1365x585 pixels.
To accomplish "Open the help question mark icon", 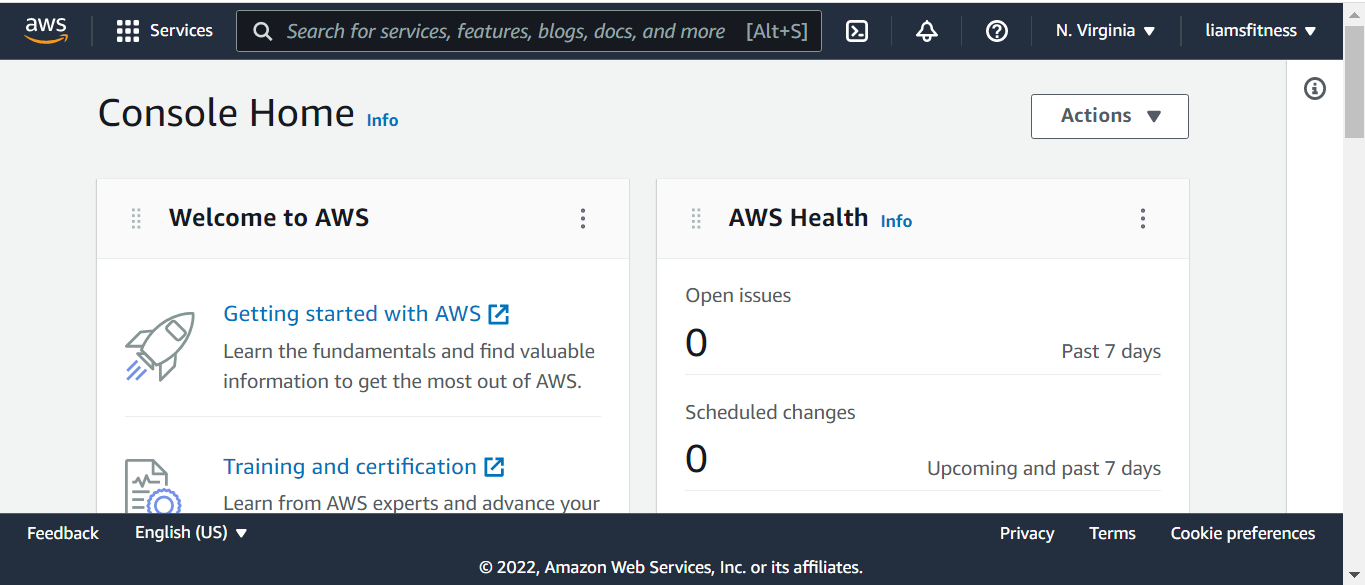I will (x=996, y=31).
